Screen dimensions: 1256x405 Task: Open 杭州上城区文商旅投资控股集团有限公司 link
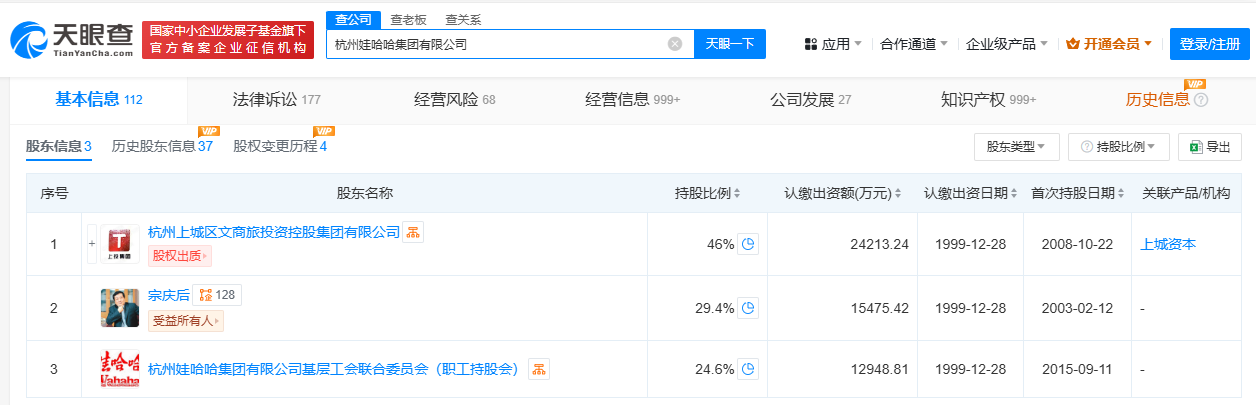tap(273, 232)
